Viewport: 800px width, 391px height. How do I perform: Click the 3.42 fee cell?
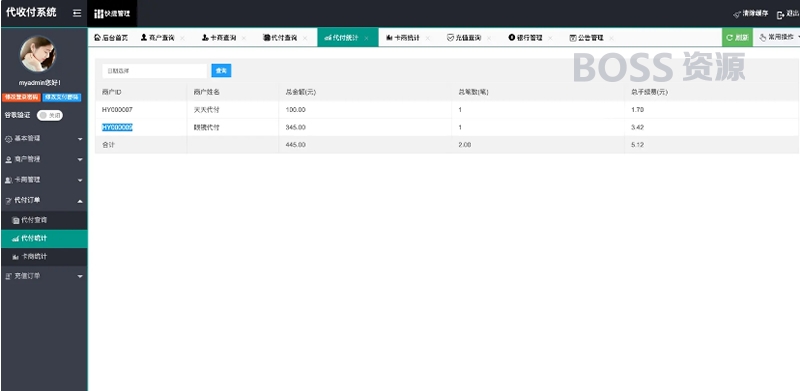pyautogui.click(x=637, y=128)
